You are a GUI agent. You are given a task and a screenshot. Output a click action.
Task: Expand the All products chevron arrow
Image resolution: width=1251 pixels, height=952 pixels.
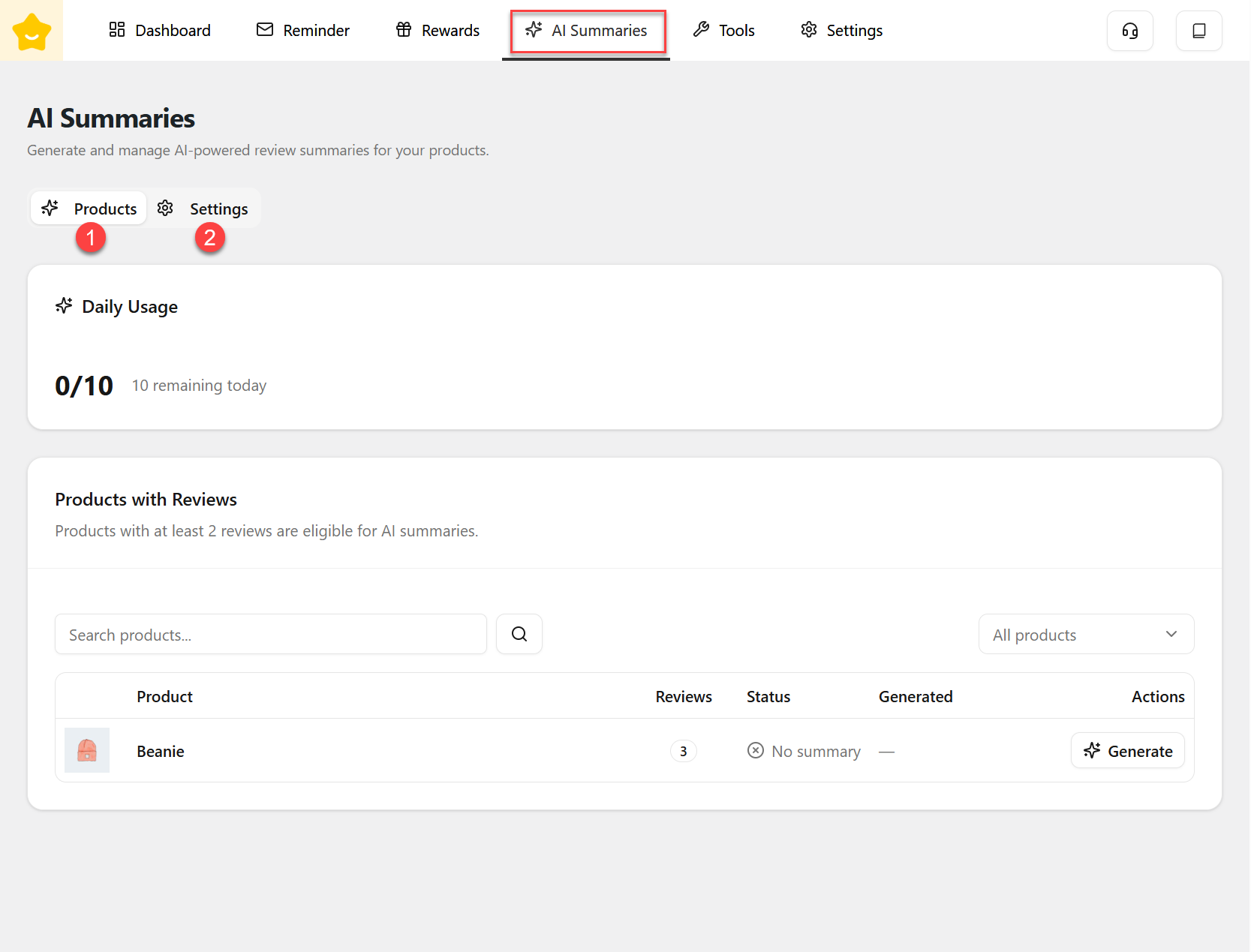tap(1171, 635)
